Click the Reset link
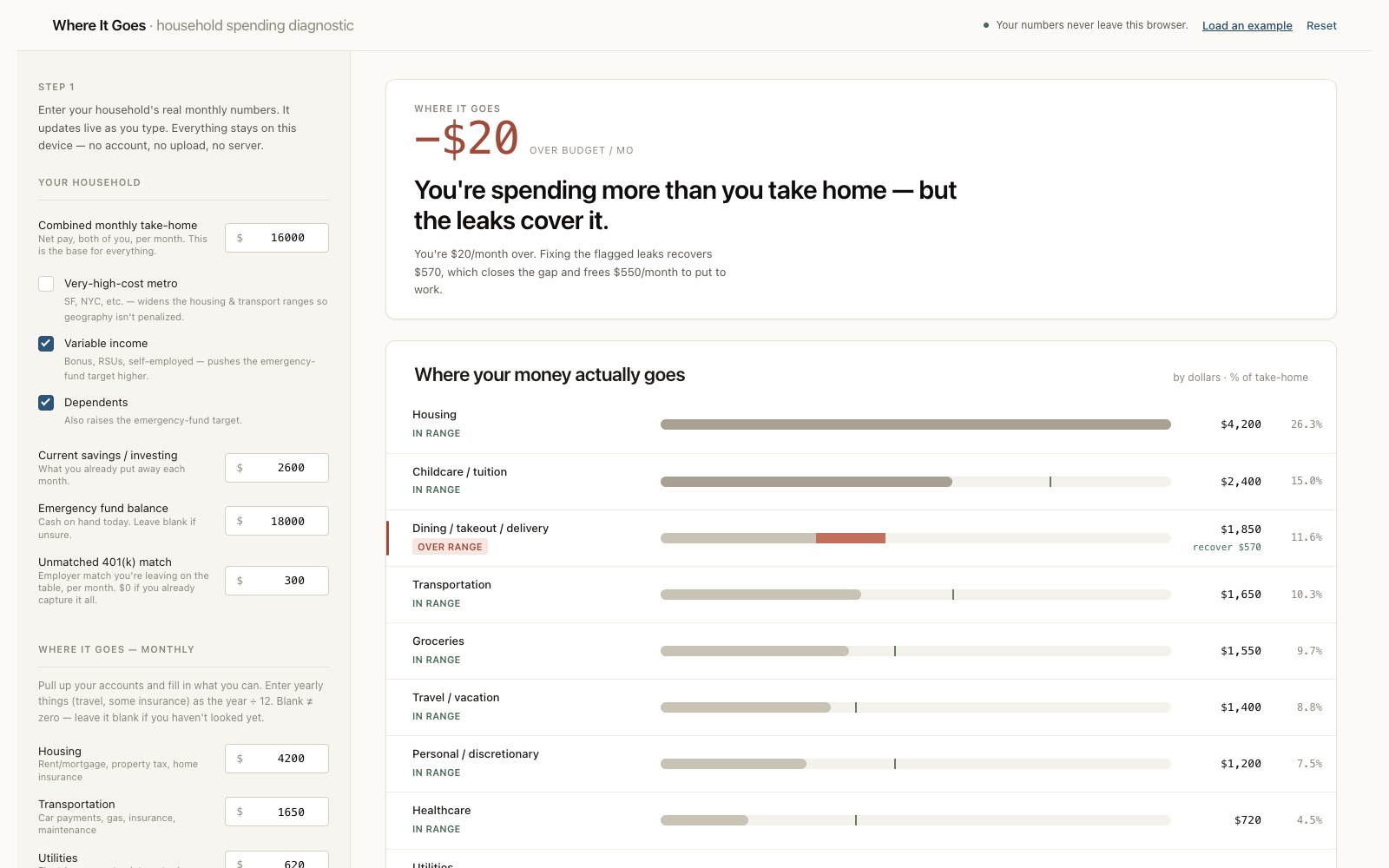 coord(1321,26)
